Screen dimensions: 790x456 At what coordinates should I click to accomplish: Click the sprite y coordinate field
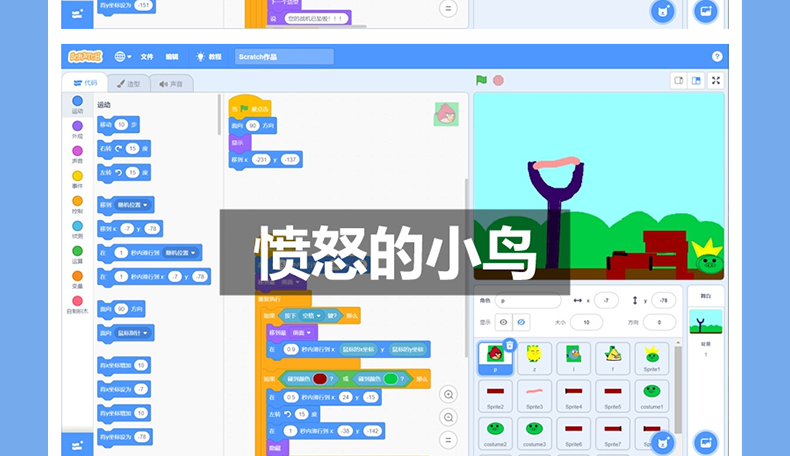[664, 300]
